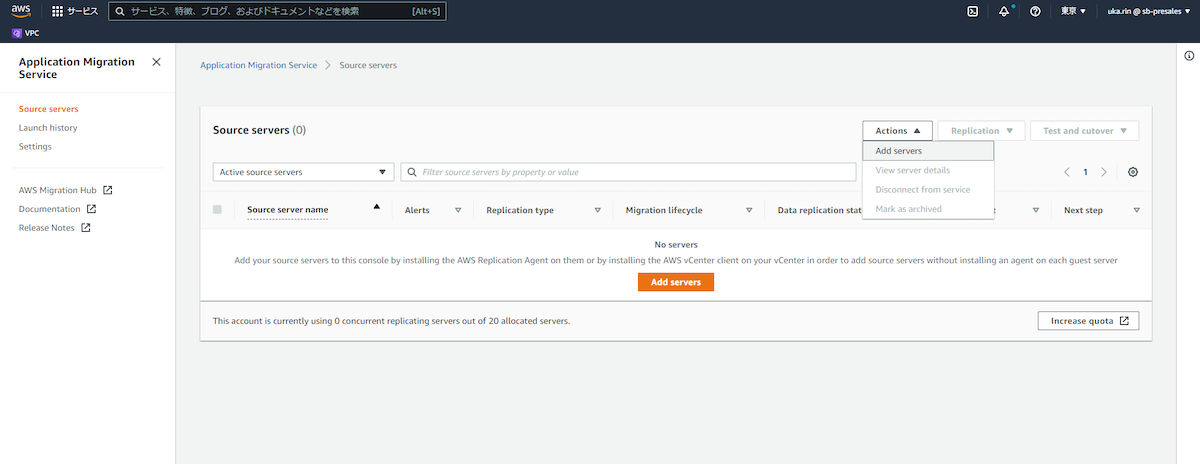Image resolution: width=1200 pixels, height=464 pixels.
Task: Collapse the Actions dropdown button
Action: (x=897, y=131)
